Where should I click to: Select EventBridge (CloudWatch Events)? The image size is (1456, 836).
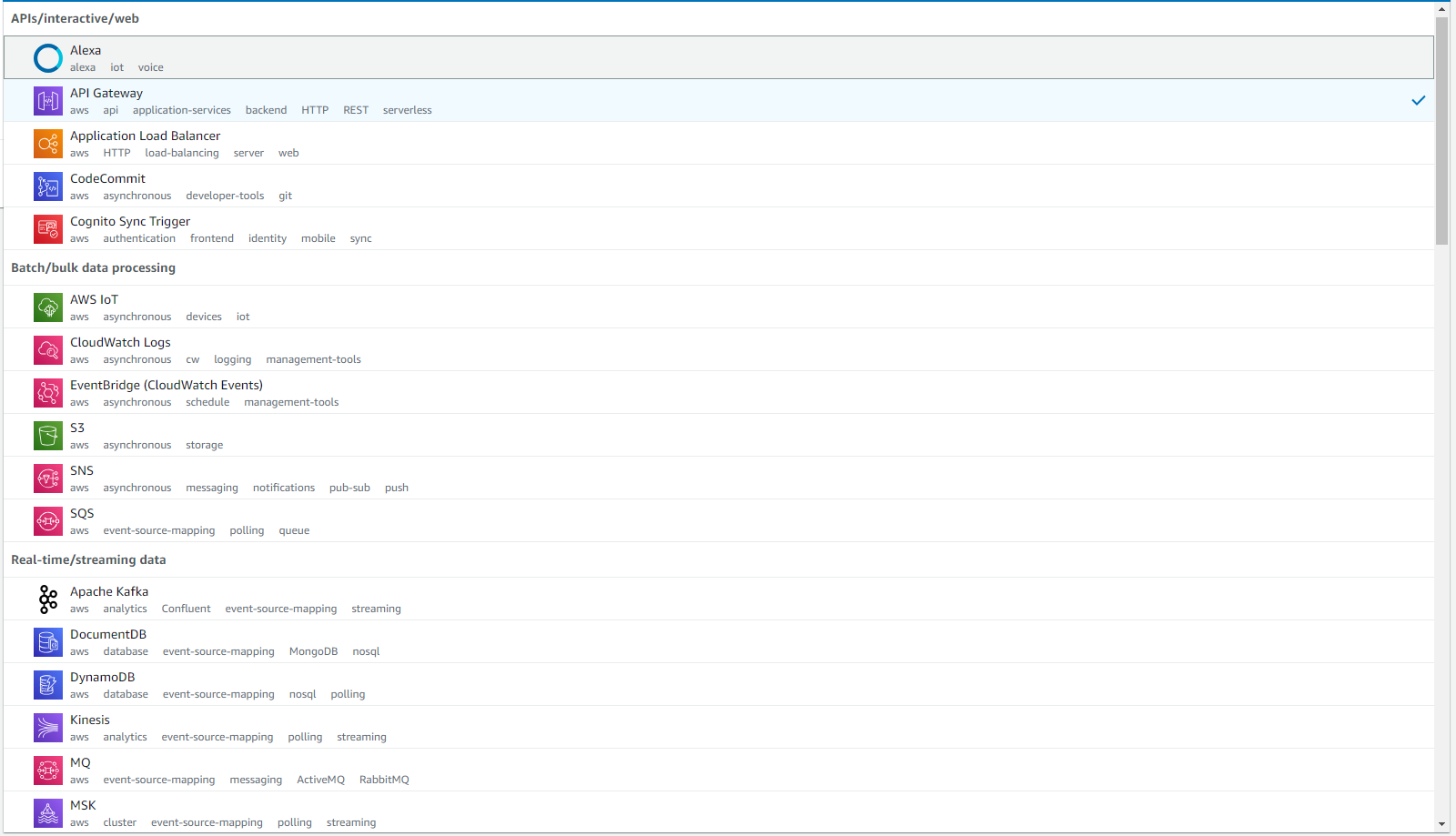coord(719,393)
